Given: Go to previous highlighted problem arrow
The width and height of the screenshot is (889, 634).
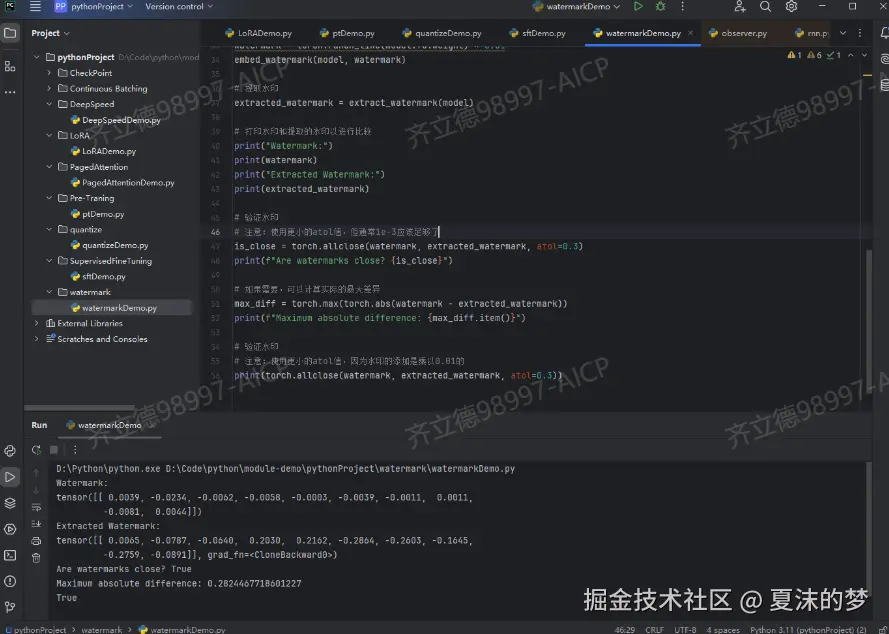Looking at the screenshot, I should coord(851,55).
